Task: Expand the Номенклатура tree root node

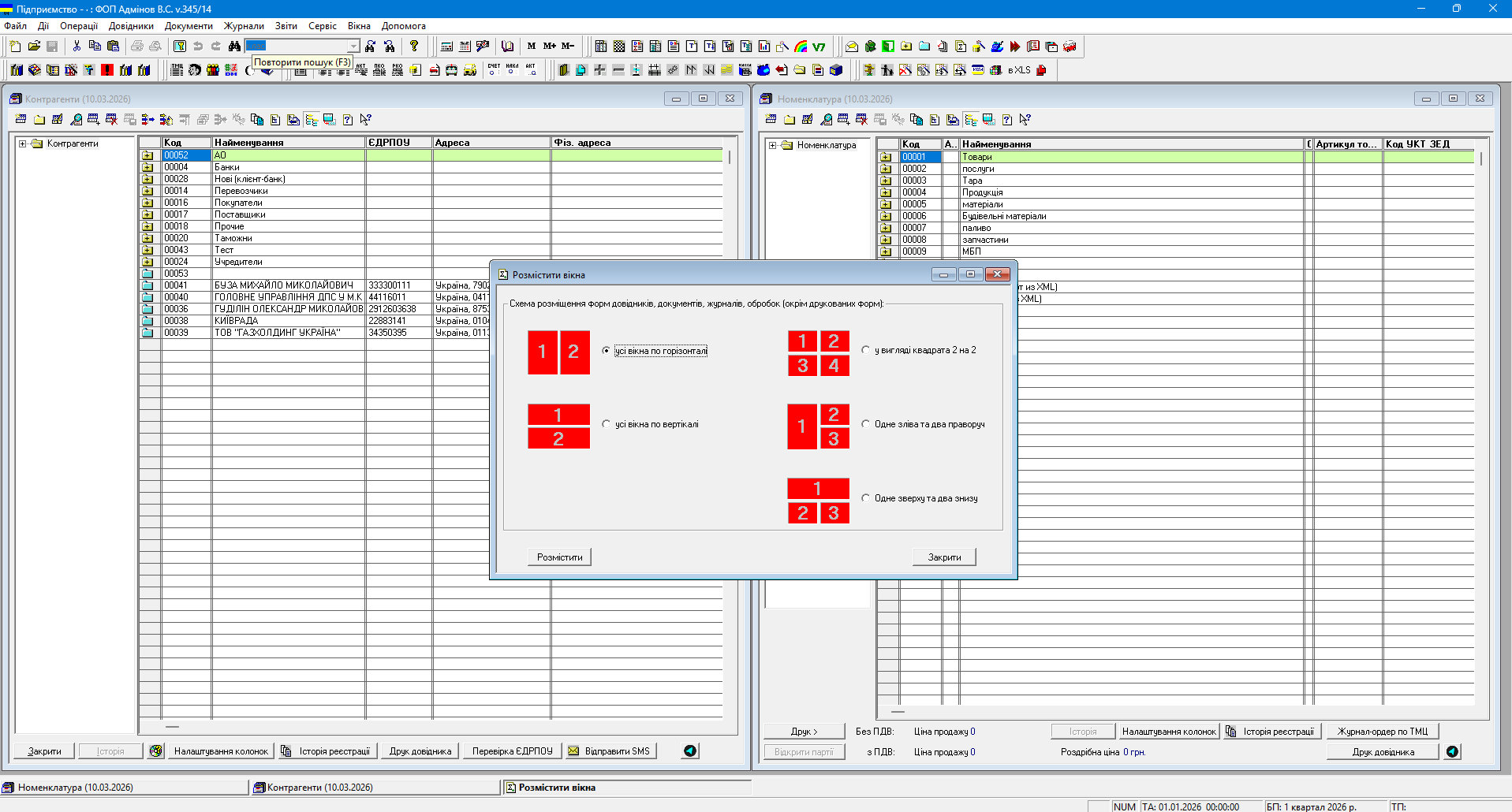Action: coord(773,145)
